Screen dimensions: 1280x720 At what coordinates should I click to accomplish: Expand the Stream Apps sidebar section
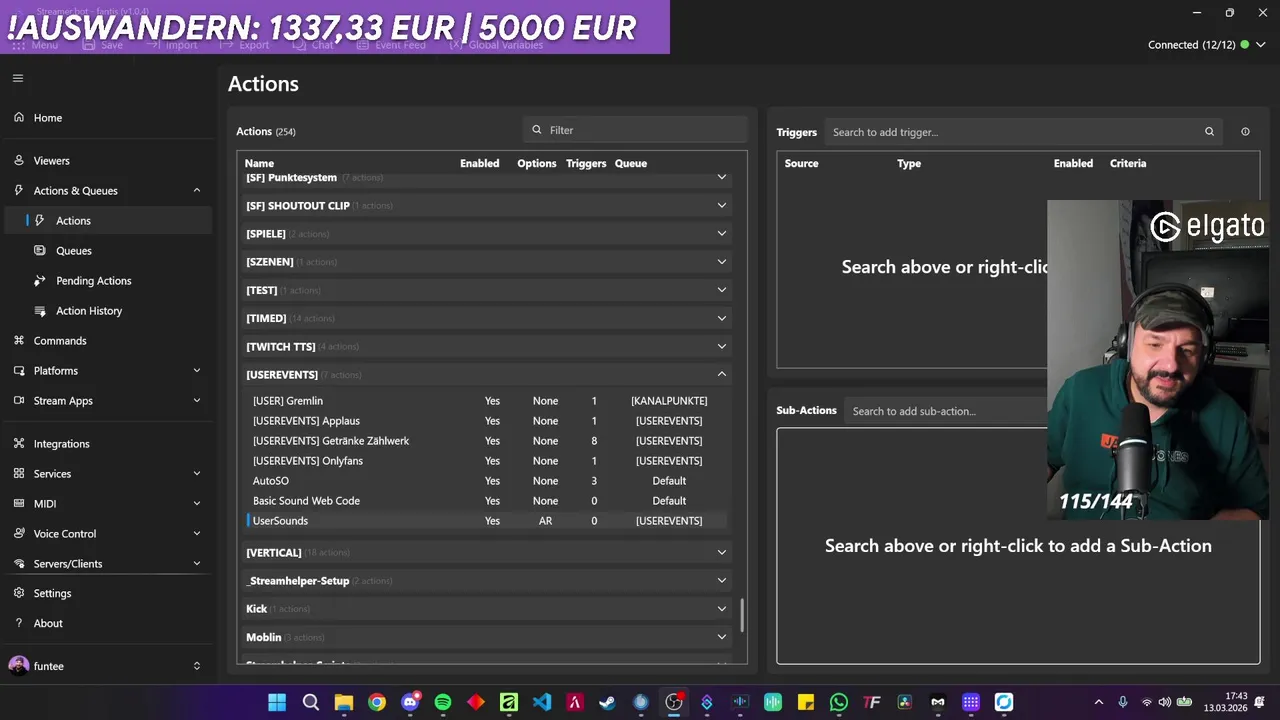[196, 400]
